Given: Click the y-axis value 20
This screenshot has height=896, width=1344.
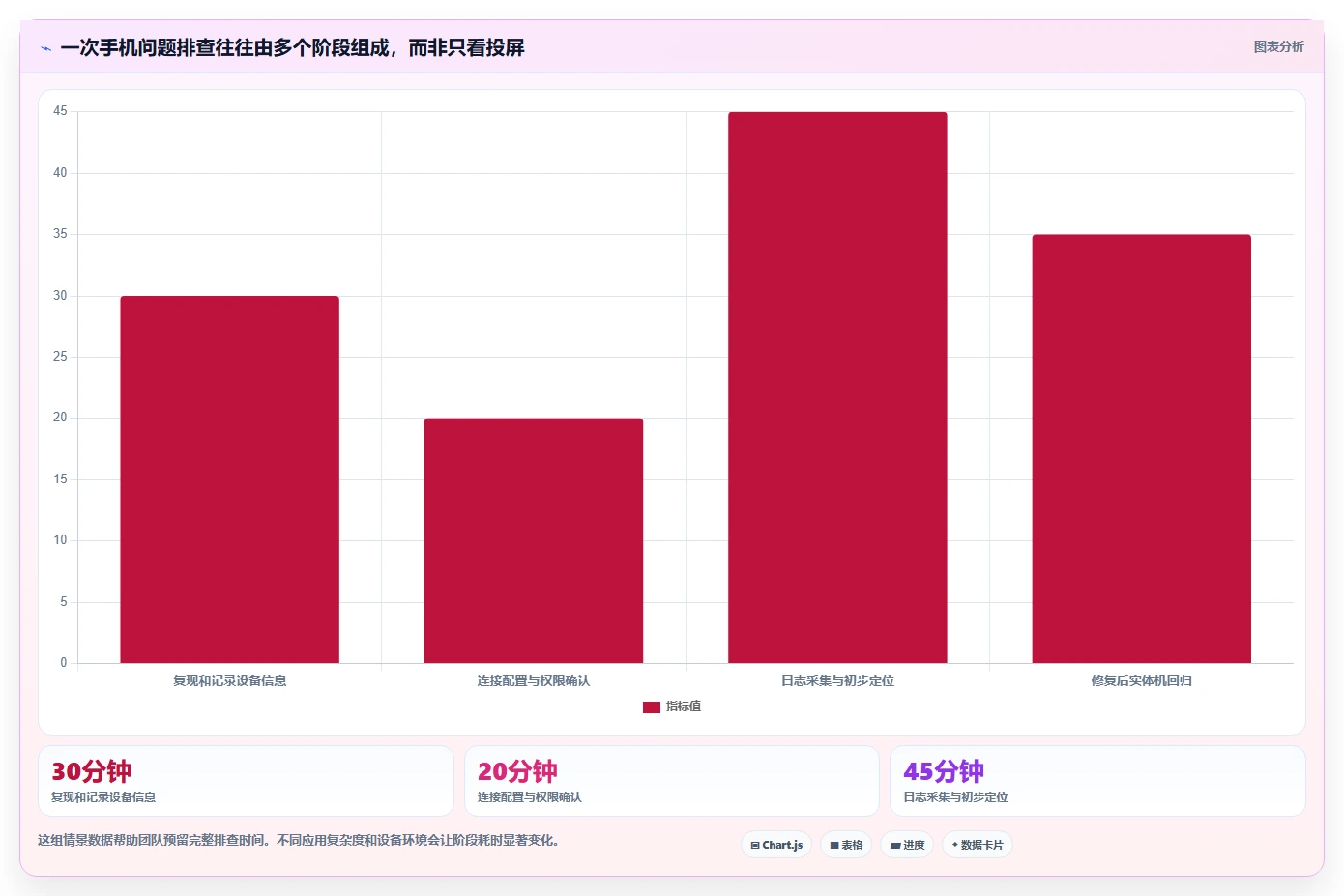Looking at the screenshot, I should tap(60, 418).
